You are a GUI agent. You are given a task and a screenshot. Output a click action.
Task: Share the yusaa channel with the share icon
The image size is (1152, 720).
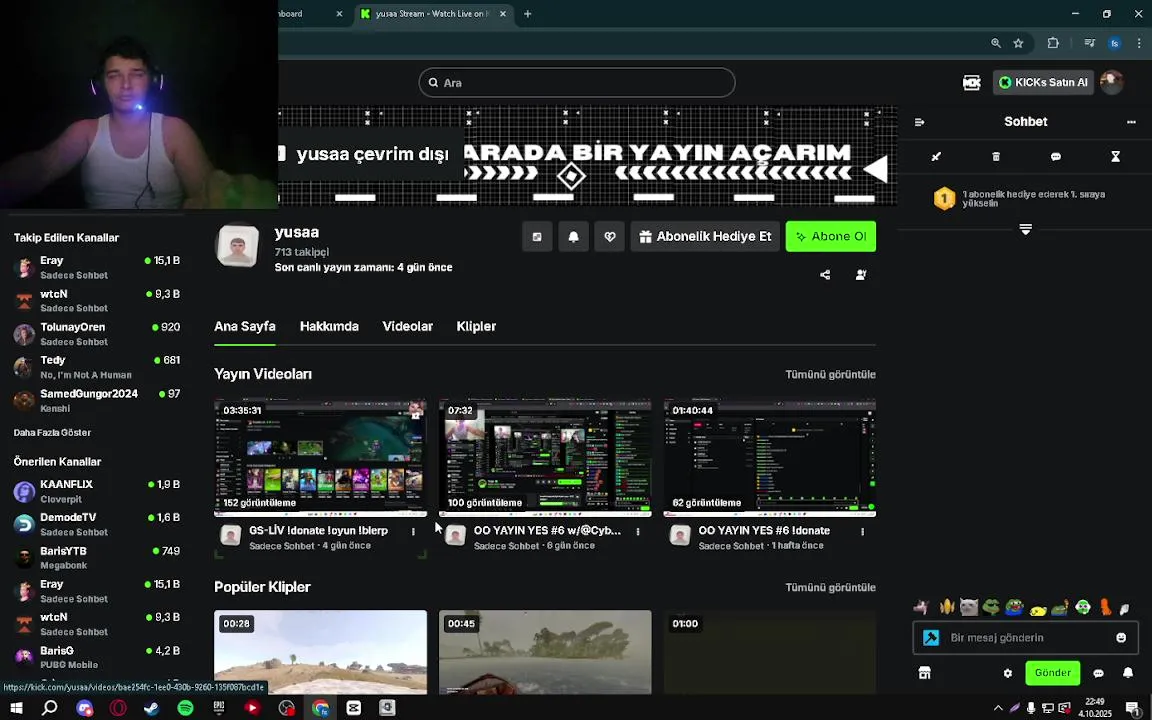point(825,275)
